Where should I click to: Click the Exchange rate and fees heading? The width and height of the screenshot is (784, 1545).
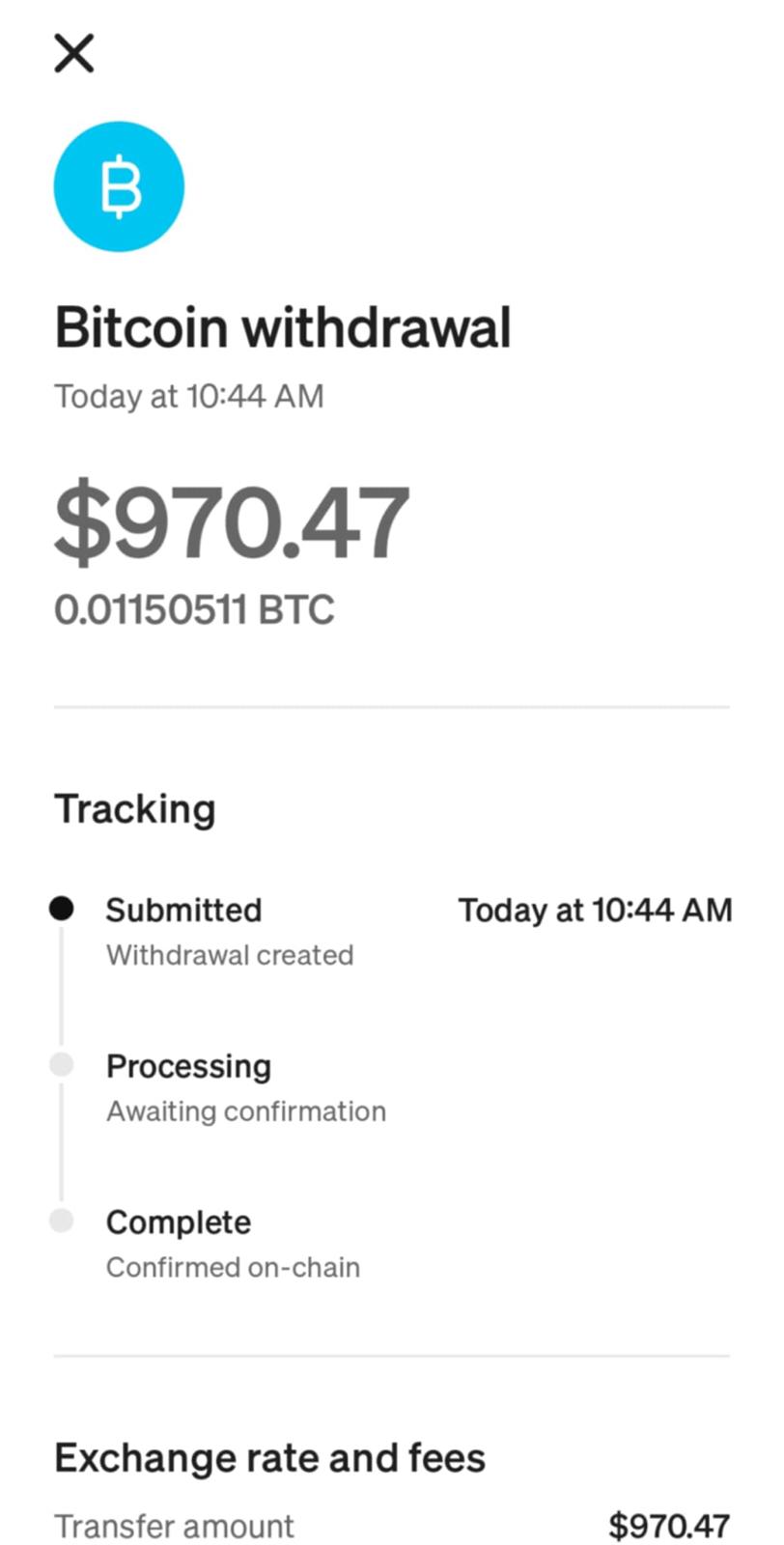(269, 1458)
